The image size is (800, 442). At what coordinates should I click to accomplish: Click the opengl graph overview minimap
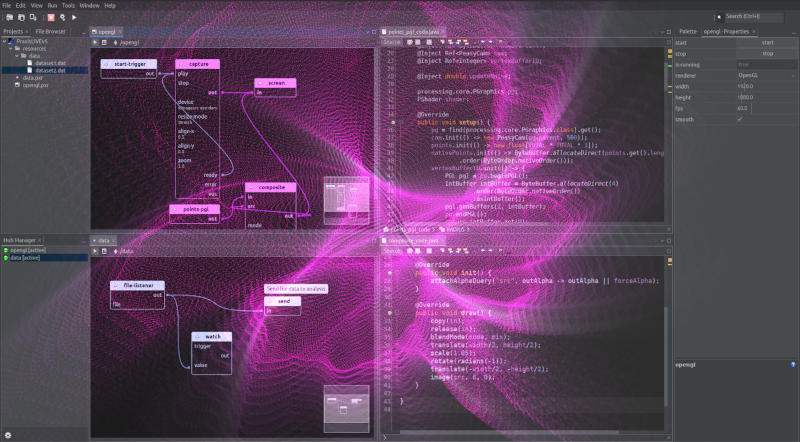click(x=346, y=201)
